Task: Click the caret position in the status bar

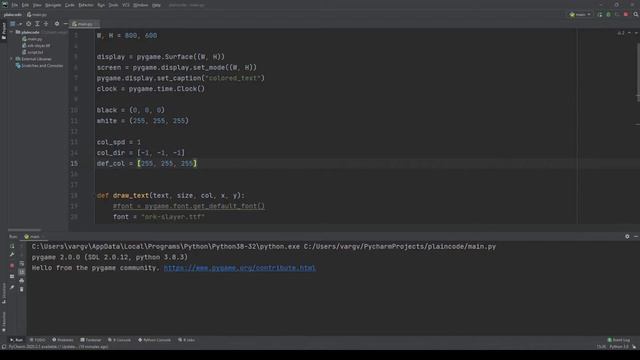Action: [601, 347]
